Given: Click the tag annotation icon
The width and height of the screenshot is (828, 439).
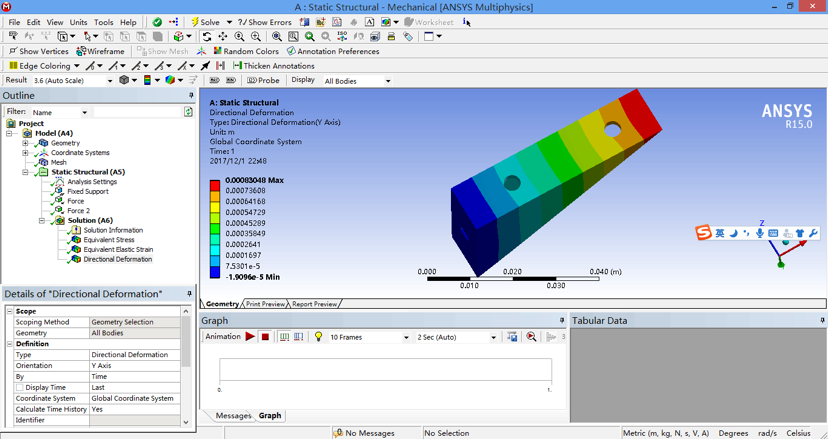Looking at the screenshot, I should click(x=408, y=36).
